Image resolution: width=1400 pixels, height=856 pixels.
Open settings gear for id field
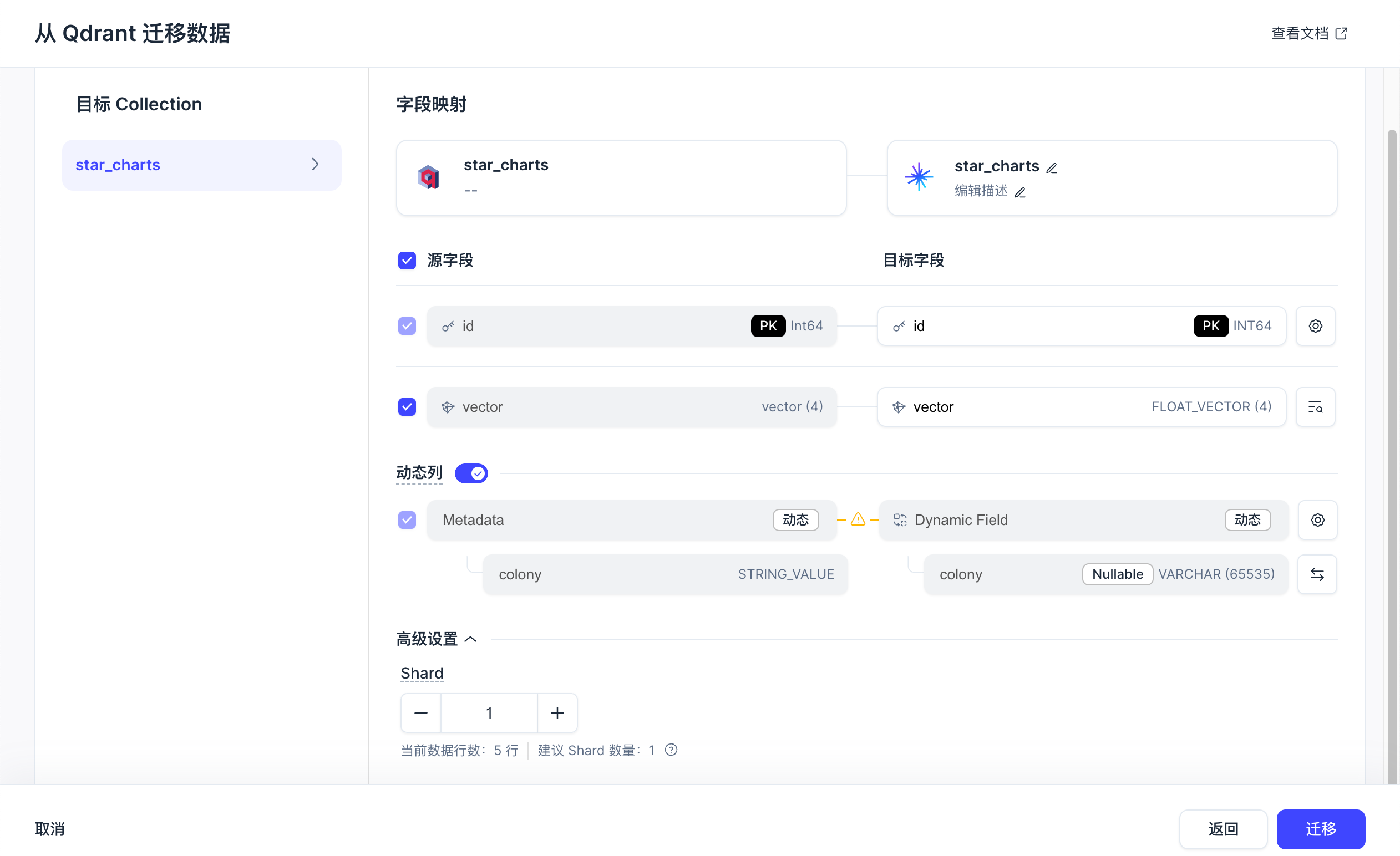click(x=1315, y=326)
